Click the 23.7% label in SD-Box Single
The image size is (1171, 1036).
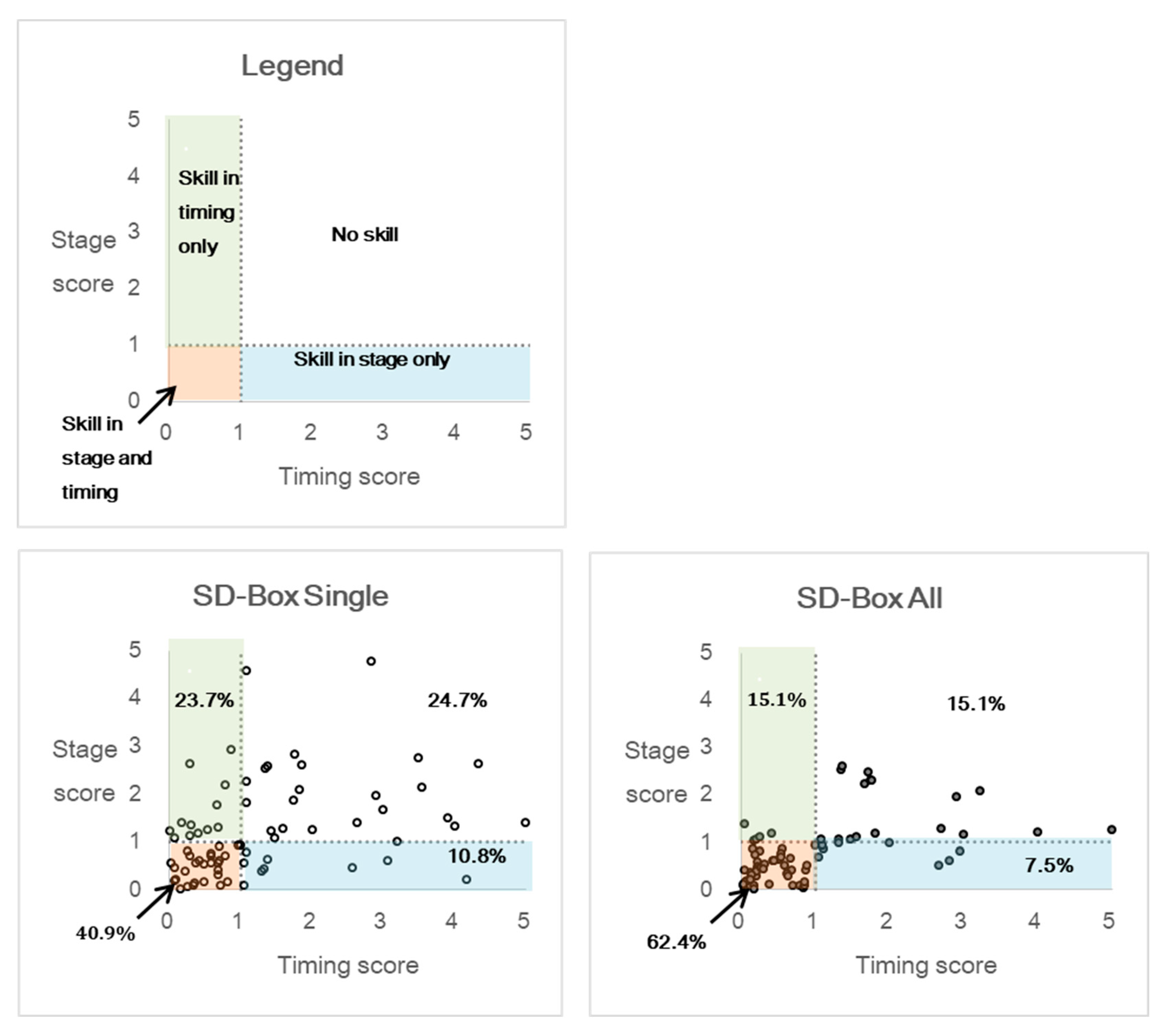tap(204, 700)
